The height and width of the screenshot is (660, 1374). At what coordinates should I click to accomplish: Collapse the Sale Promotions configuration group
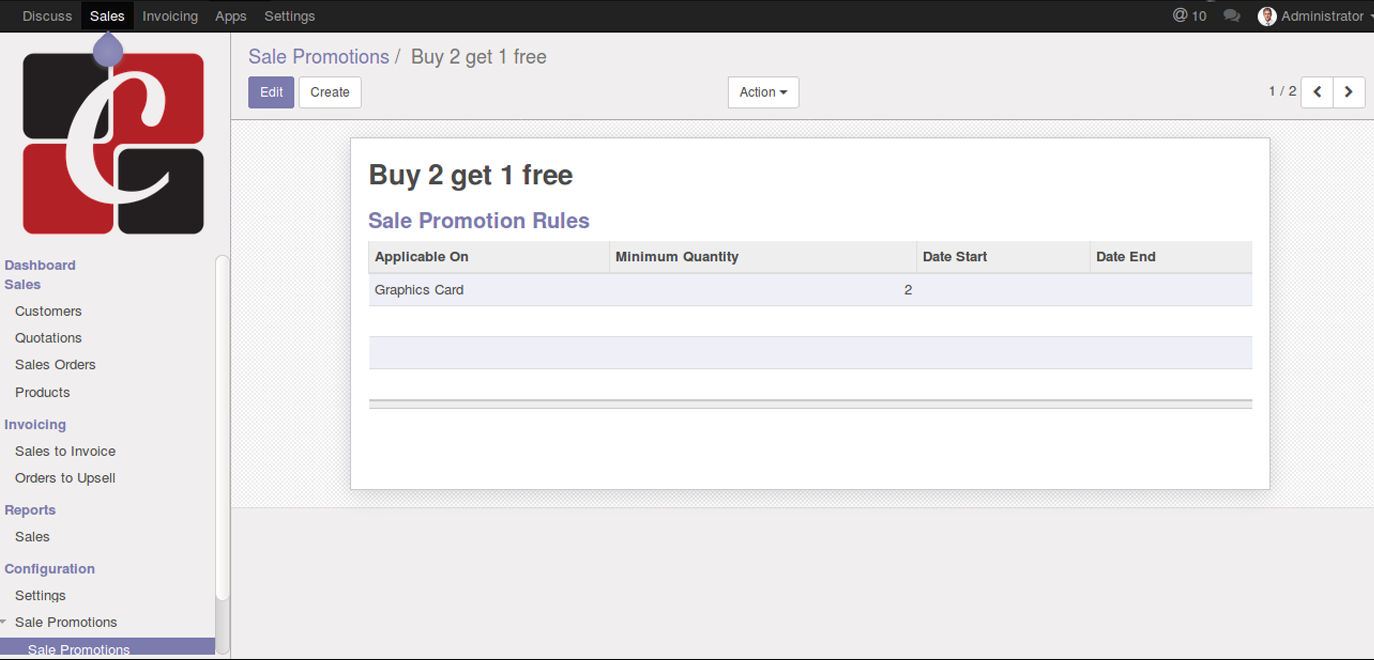click(x=4, y=622)
